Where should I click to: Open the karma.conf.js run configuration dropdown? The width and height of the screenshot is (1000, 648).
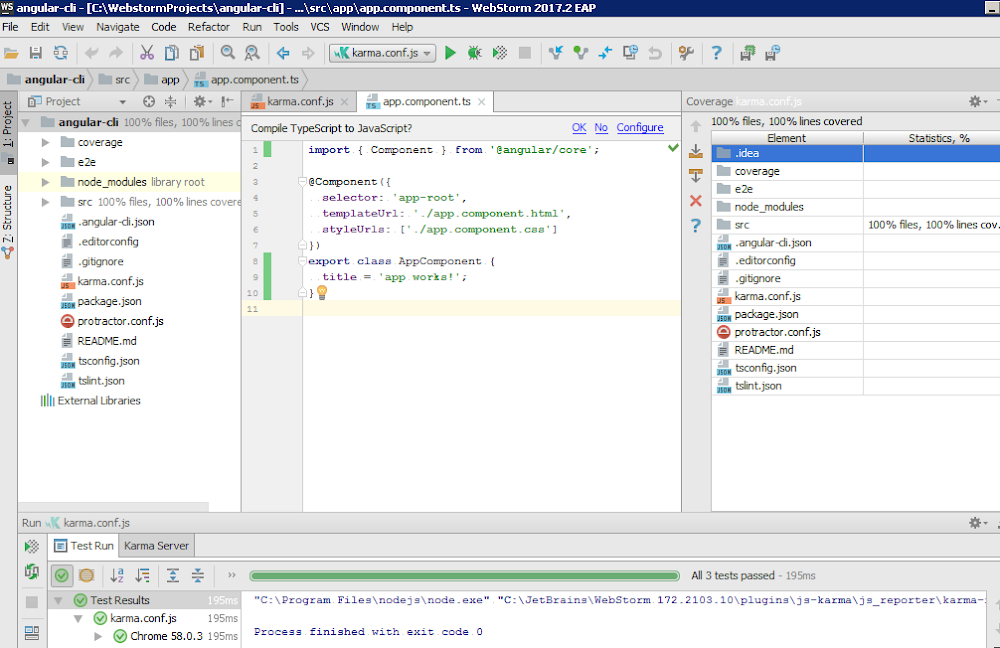383,53
